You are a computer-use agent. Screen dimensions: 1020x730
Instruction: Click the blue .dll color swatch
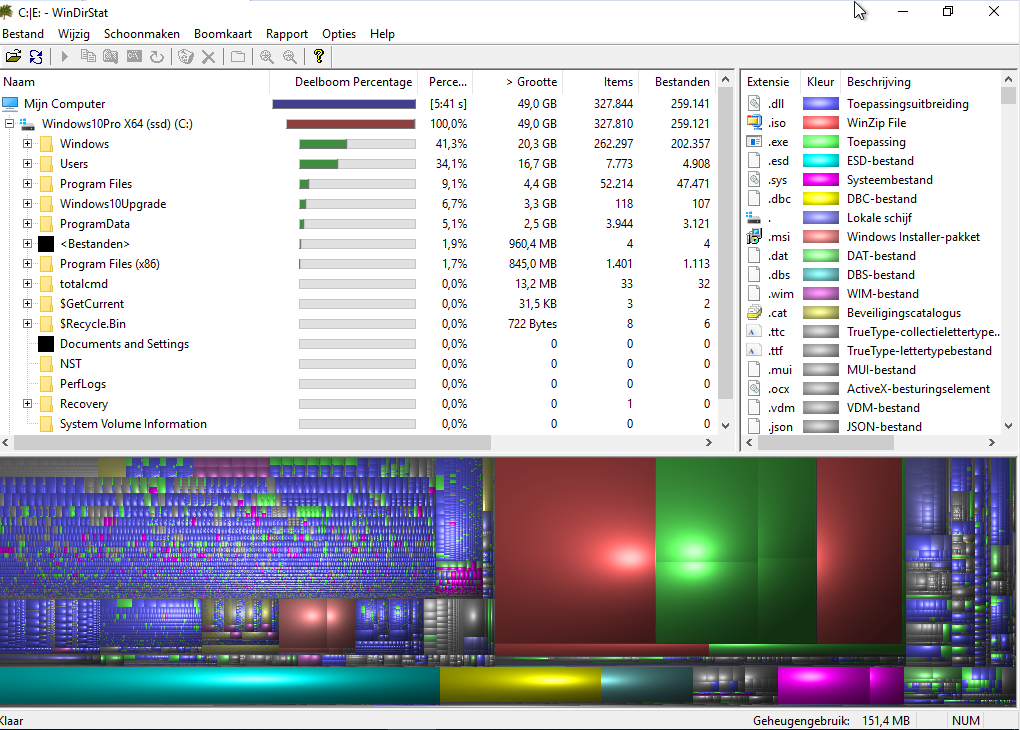click(821, 104)
